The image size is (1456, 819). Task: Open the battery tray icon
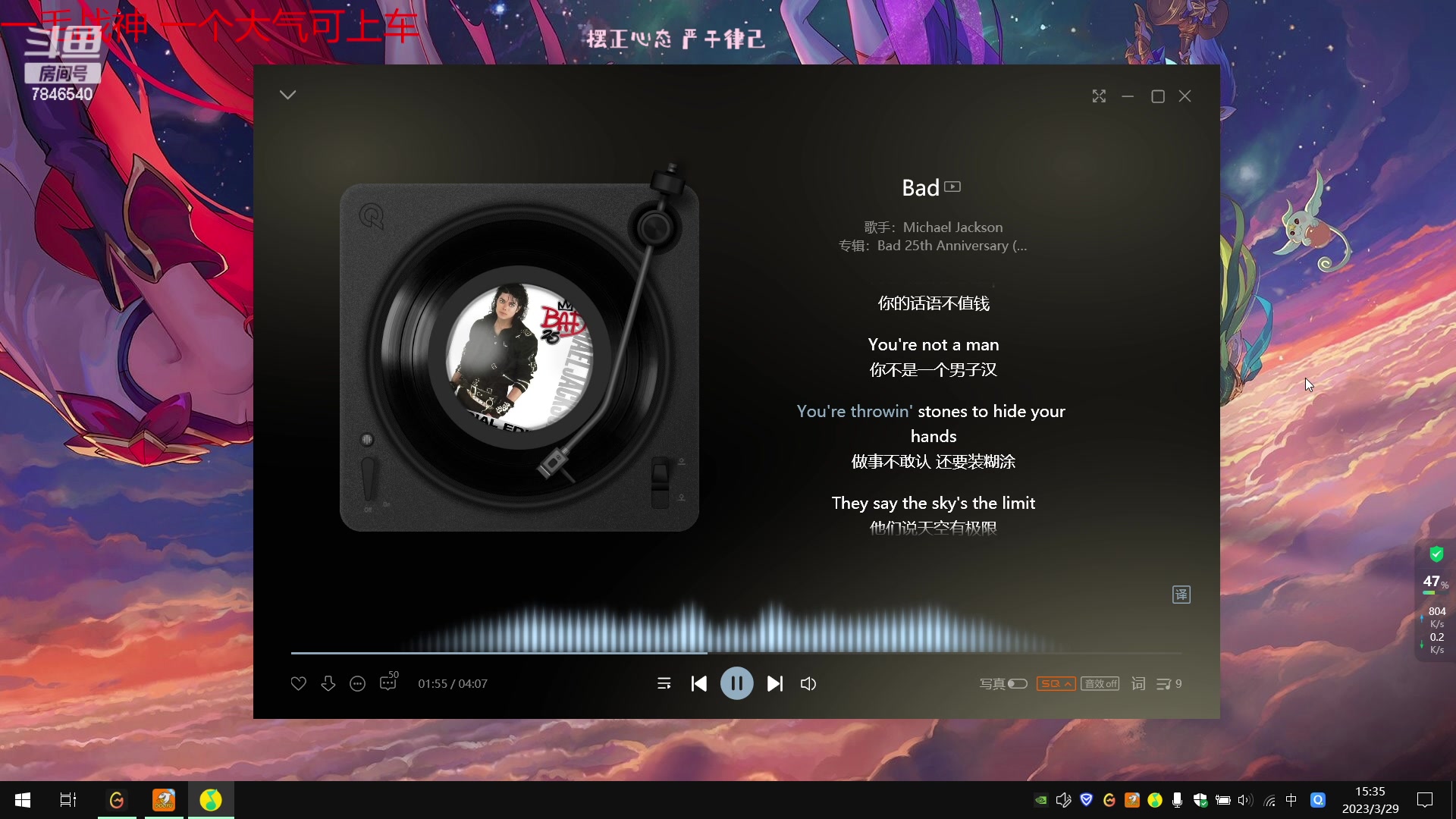click(x=1222, y=800)
